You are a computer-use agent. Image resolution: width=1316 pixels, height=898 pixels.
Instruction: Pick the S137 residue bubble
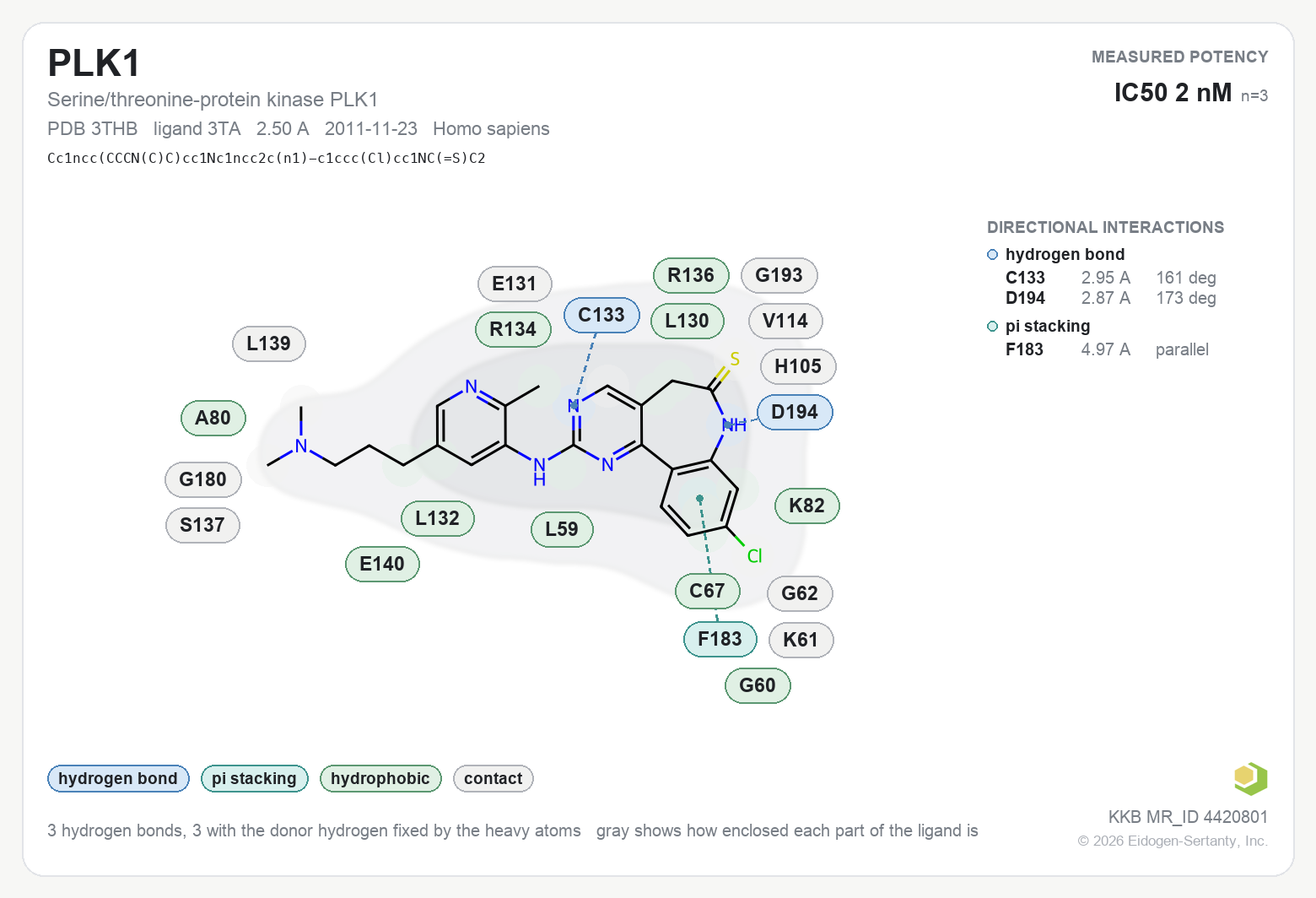[202, 525]
